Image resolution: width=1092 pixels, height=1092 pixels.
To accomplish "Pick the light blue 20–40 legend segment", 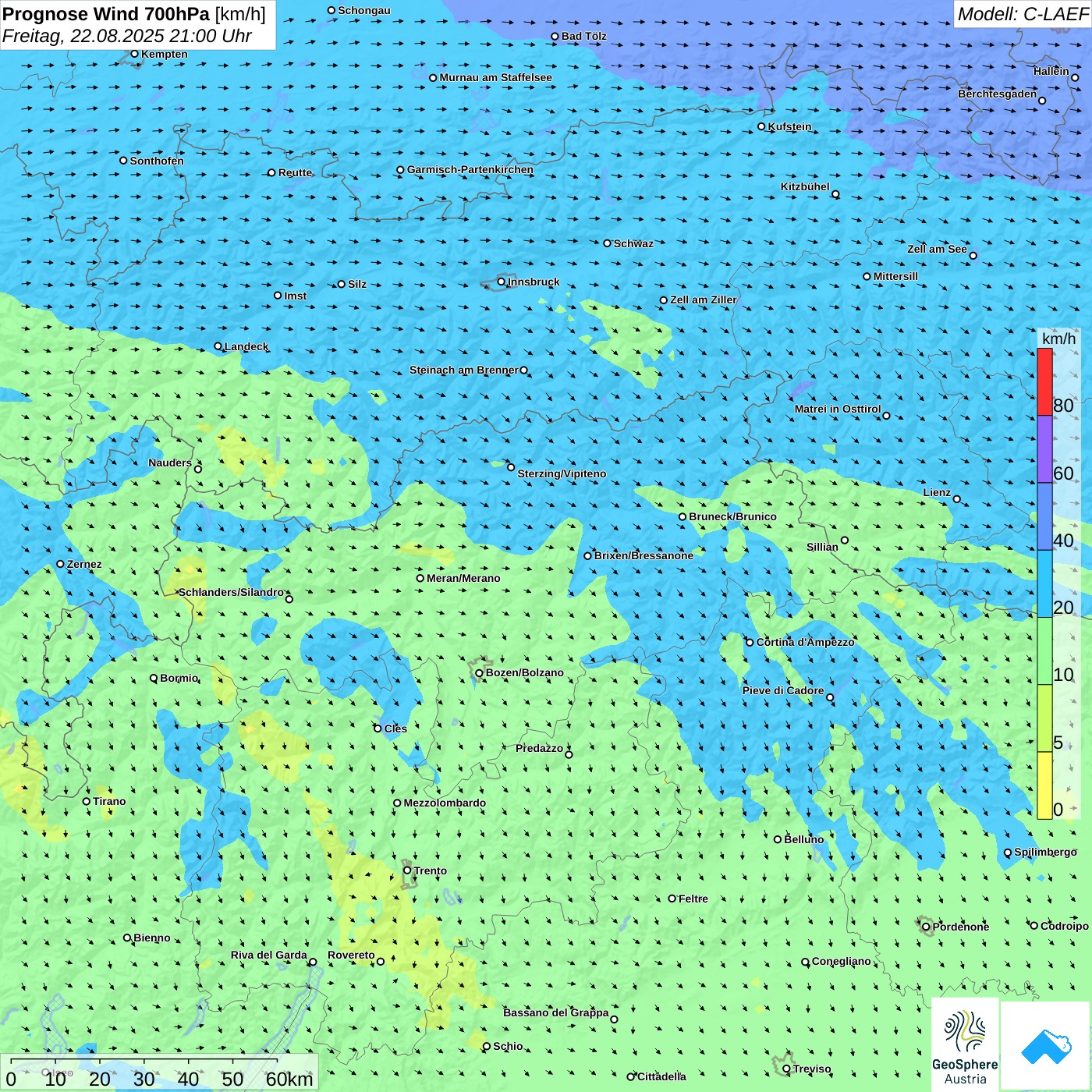I will tap(1044, 584).
